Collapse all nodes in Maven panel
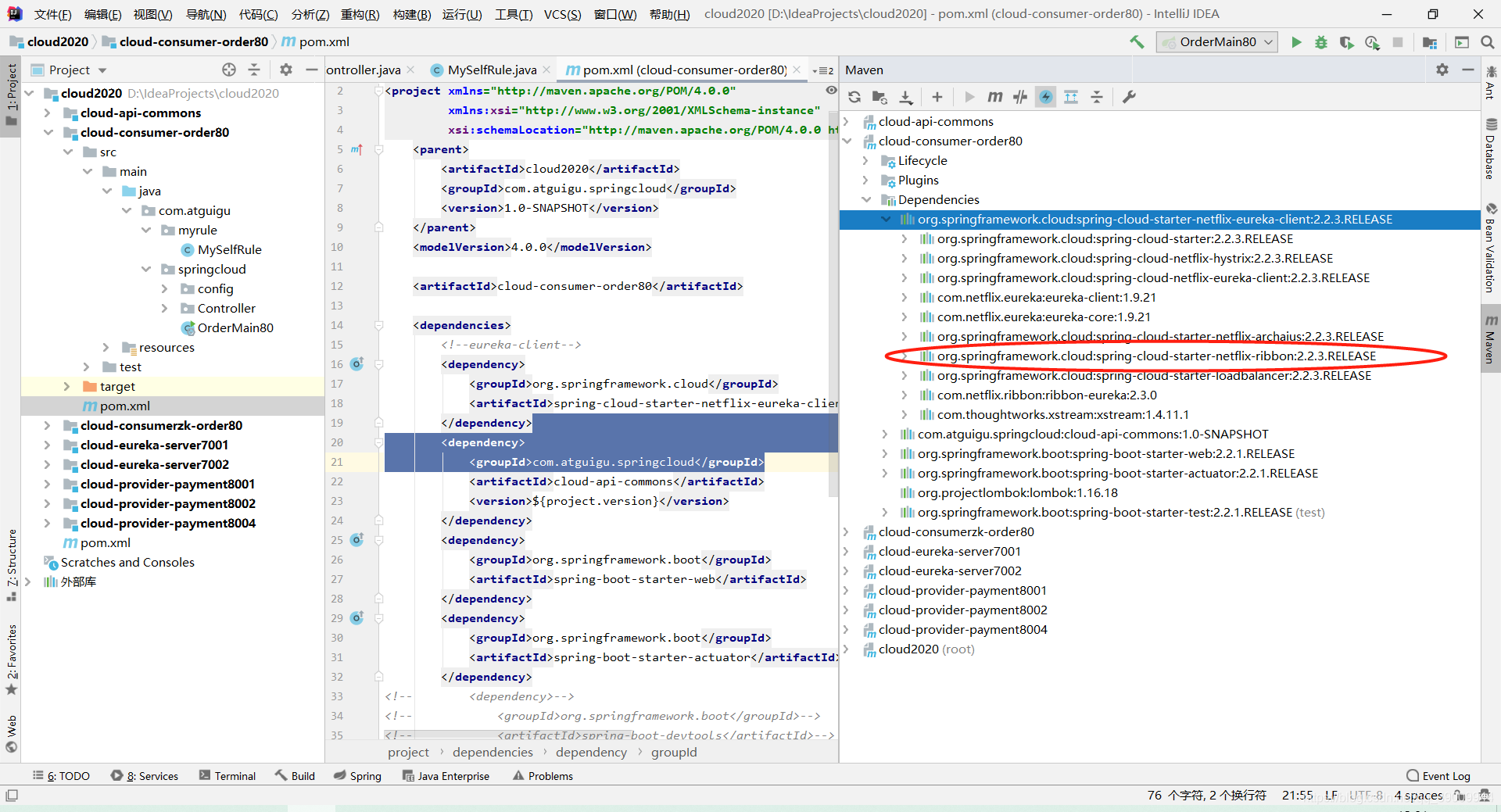Screen dimensions: 1501x812 point(1097,97)
